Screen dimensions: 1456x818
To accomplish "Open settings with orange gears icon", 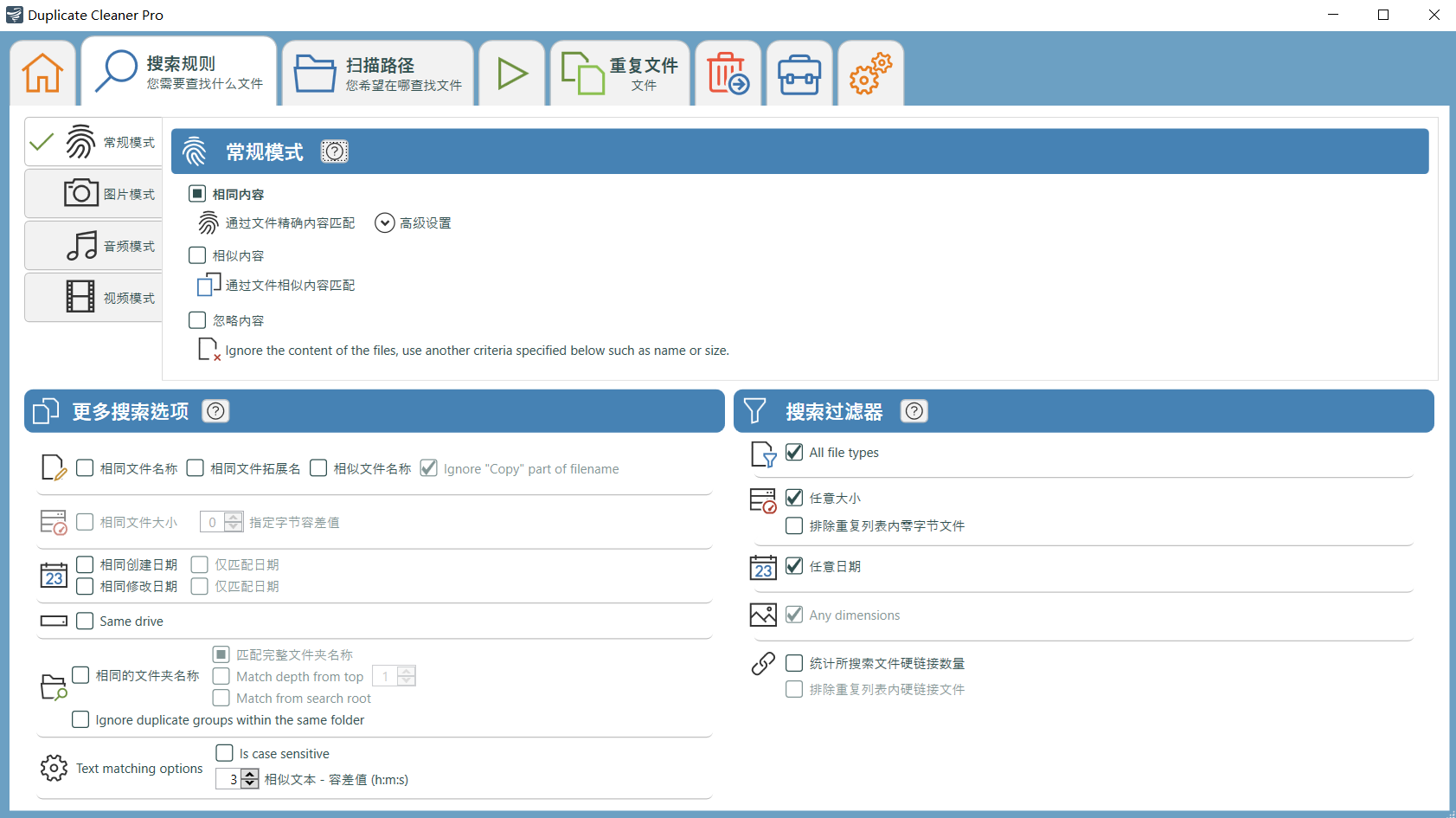I will [x=870, y=74].
